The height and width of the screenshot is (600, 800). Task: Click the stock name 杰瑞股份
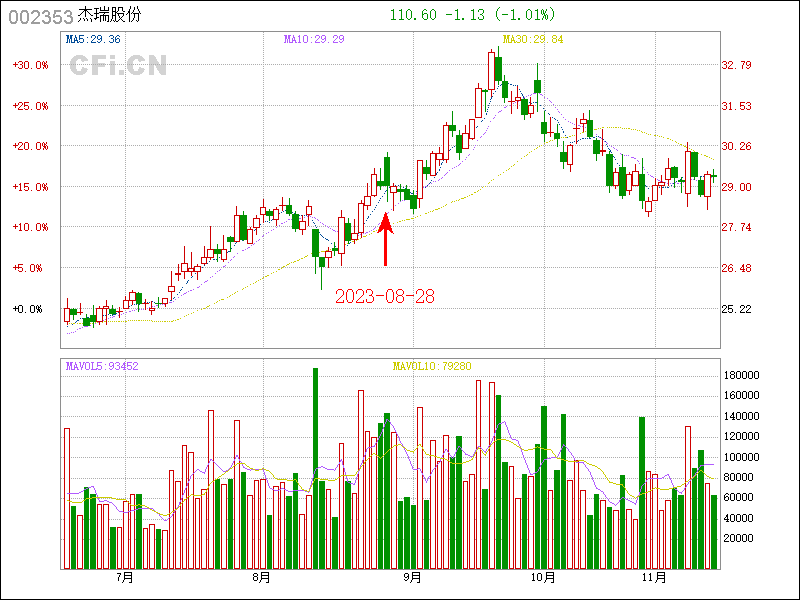click(110, 16)
